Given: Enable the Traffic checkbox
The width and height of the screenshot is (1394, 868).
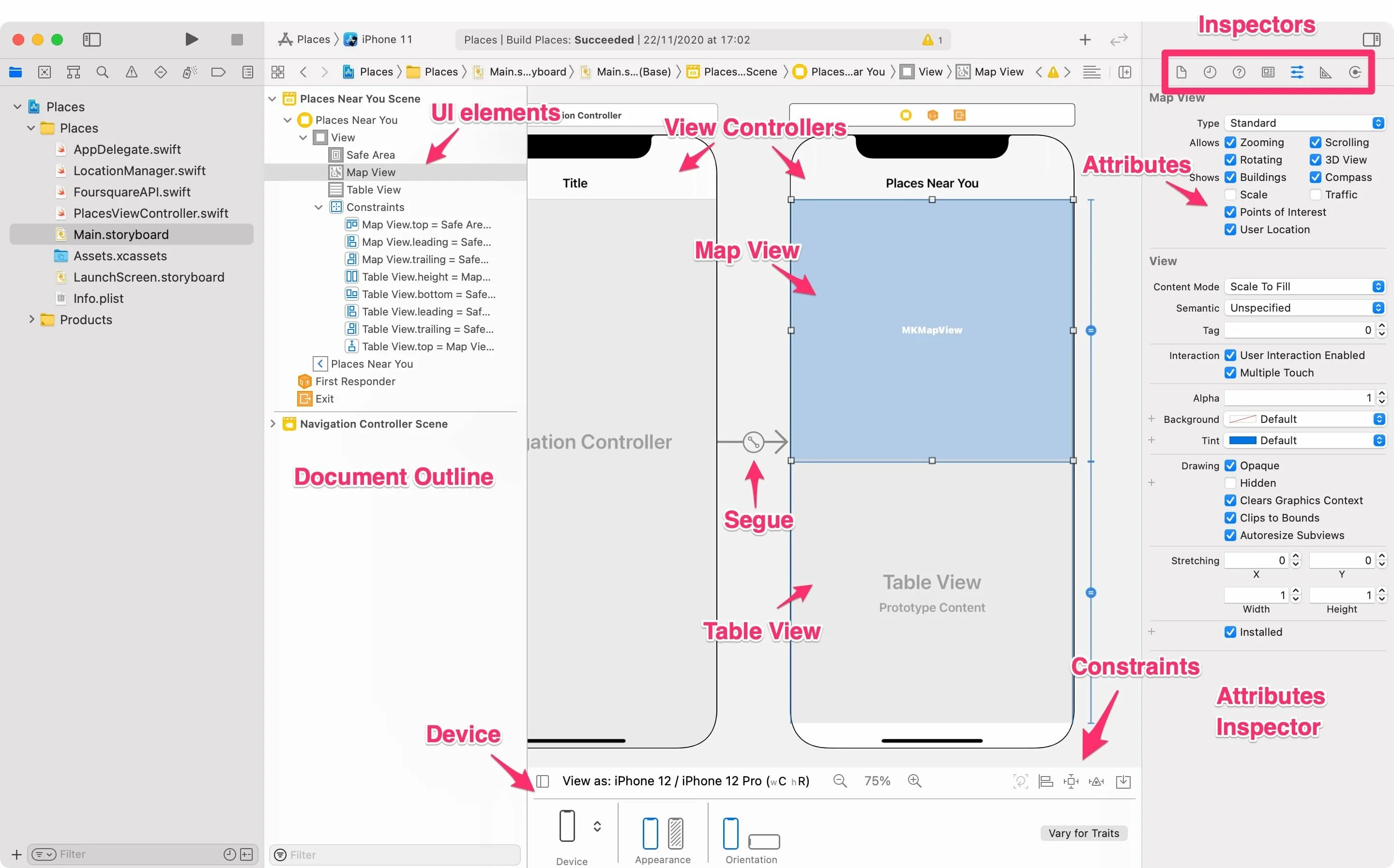Looking at the screenshot, I should pyautogui.click(x=1315, y=195).
